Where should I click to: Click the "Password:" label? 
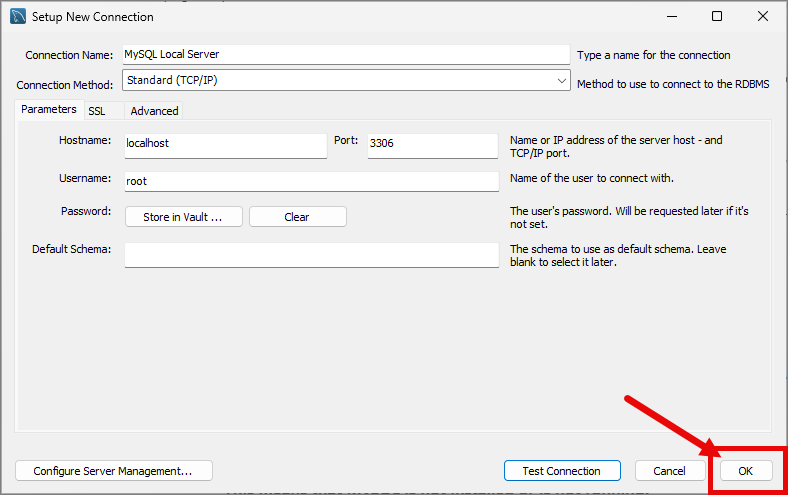86,211
